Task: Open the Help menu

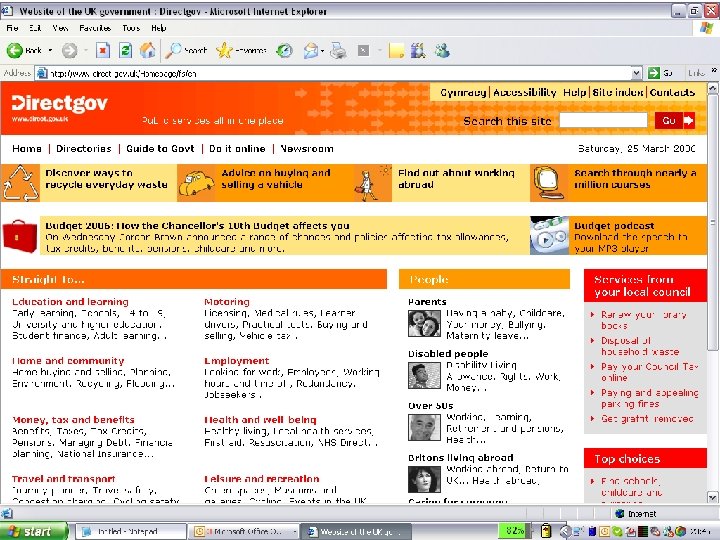Action: coord(158,28)
